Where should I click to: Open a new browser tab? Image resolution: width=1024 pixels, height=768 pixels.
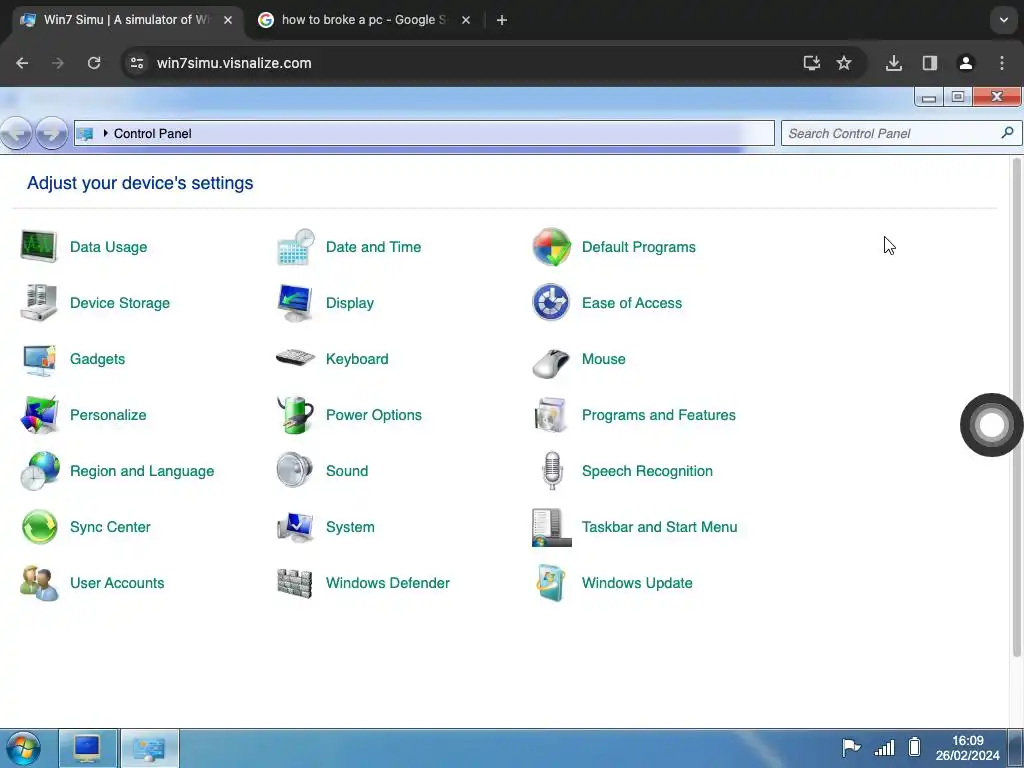(x=502, y=20)
